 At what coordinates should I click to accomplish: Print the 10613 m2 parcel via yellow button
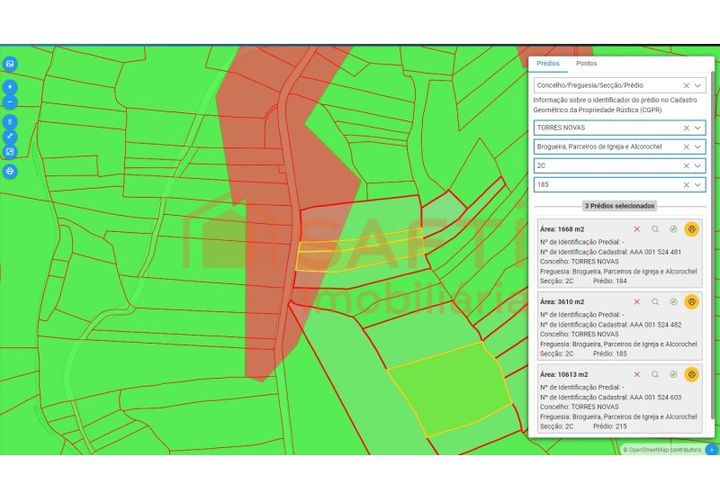click(x=692, y=374)
